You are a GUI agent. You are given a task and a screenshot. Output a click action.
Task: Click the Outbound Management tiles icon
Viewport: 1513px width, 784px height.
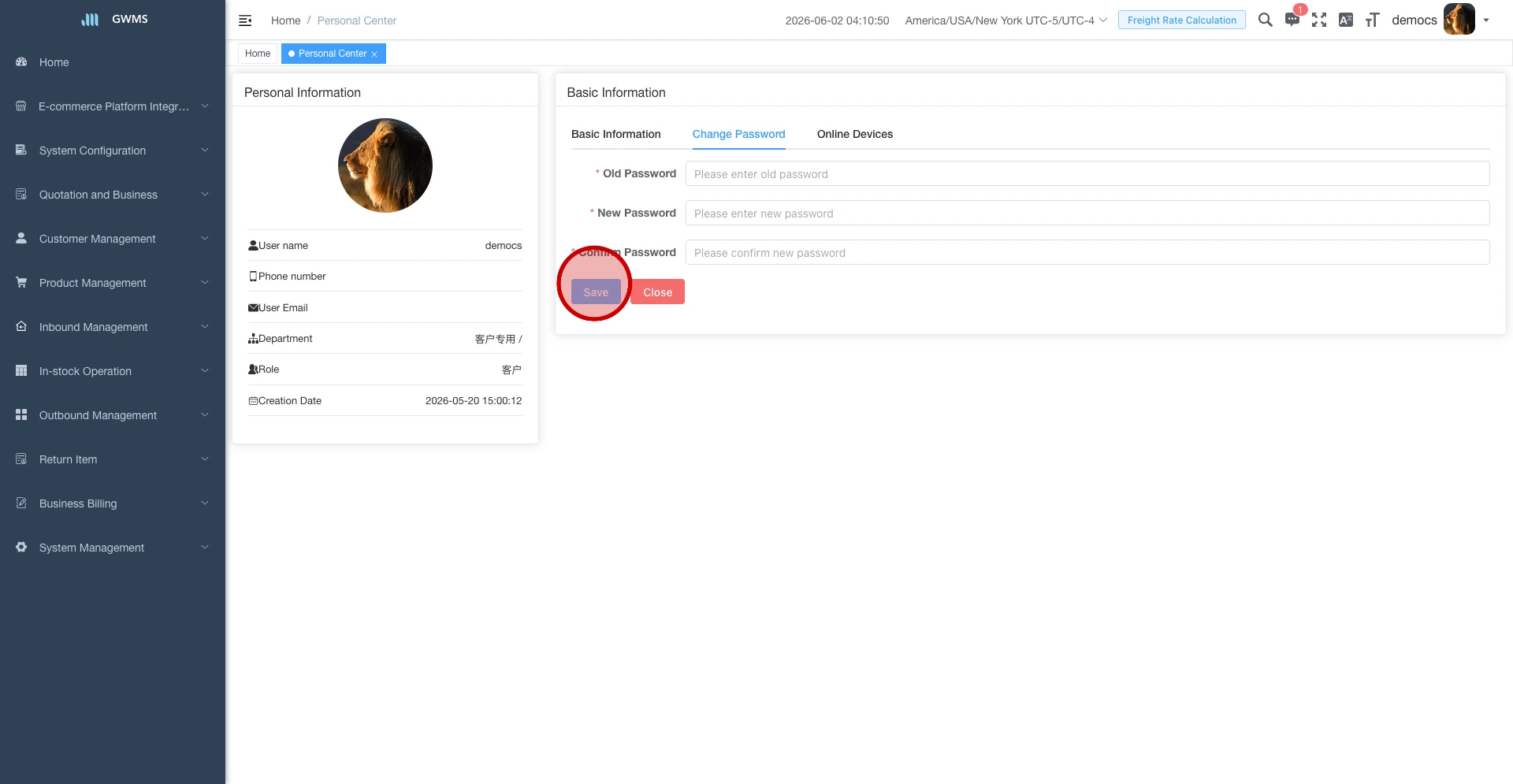(x=21, y=415)
